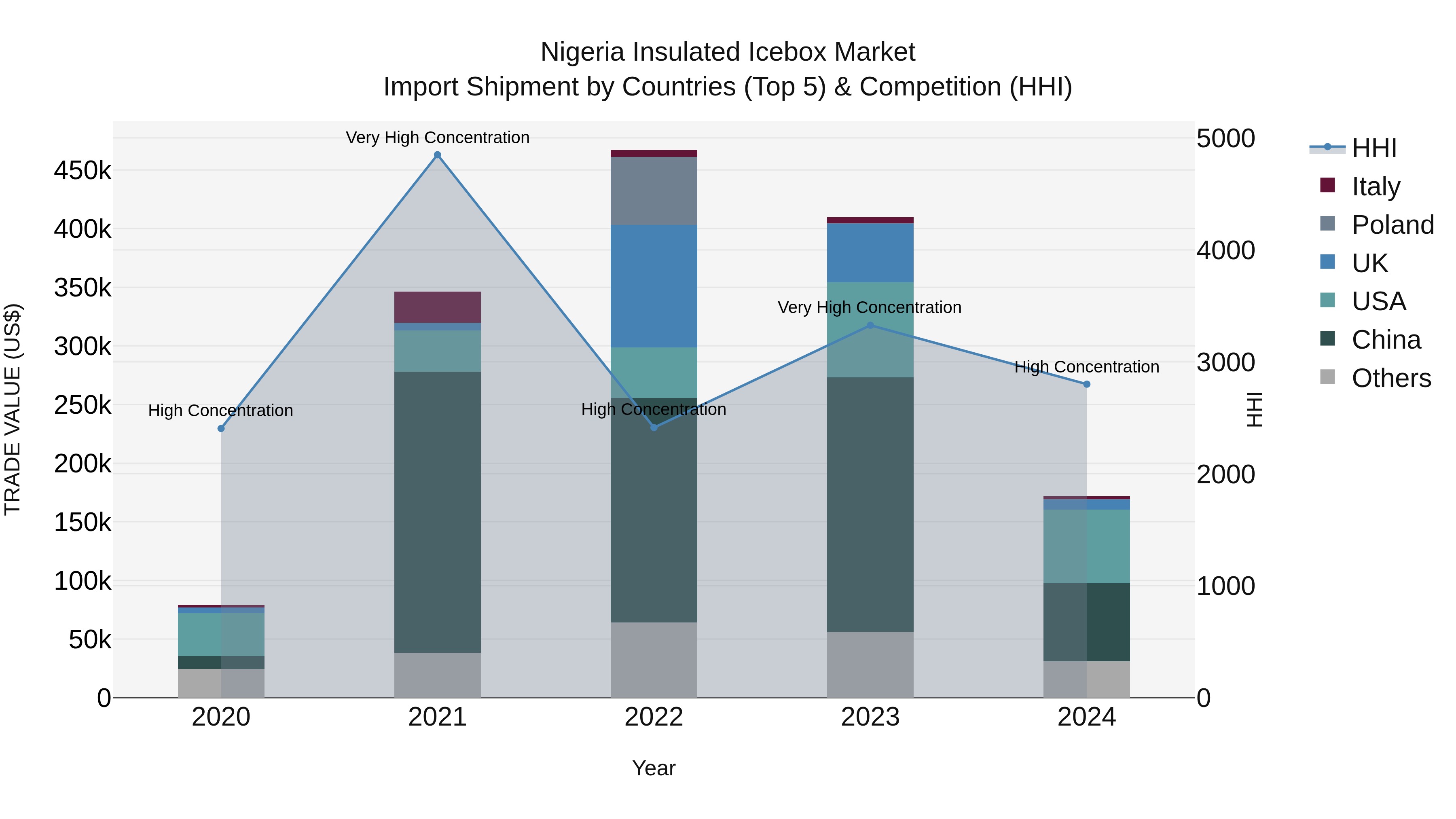Image resolution: width=1456 pixels, height=819 pixels.
Task: Click the 2023 Others bar segment
Action: [x=870, y=665]
